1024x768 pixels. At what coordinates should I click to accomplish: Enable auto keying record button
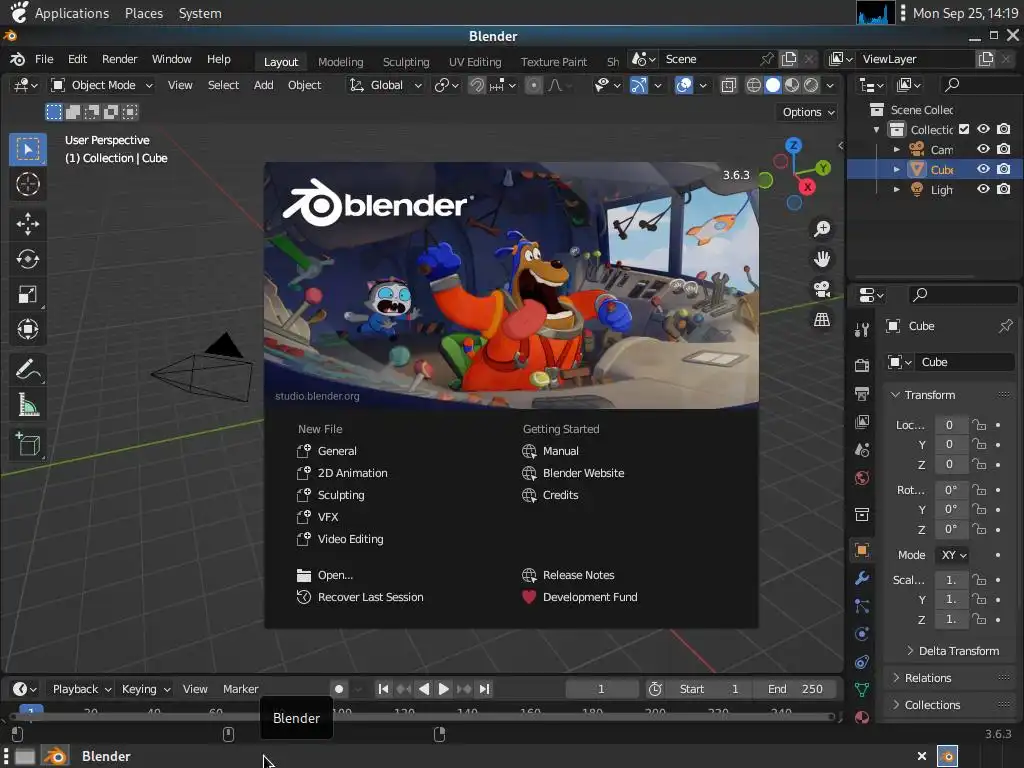[x=338, y=689]
